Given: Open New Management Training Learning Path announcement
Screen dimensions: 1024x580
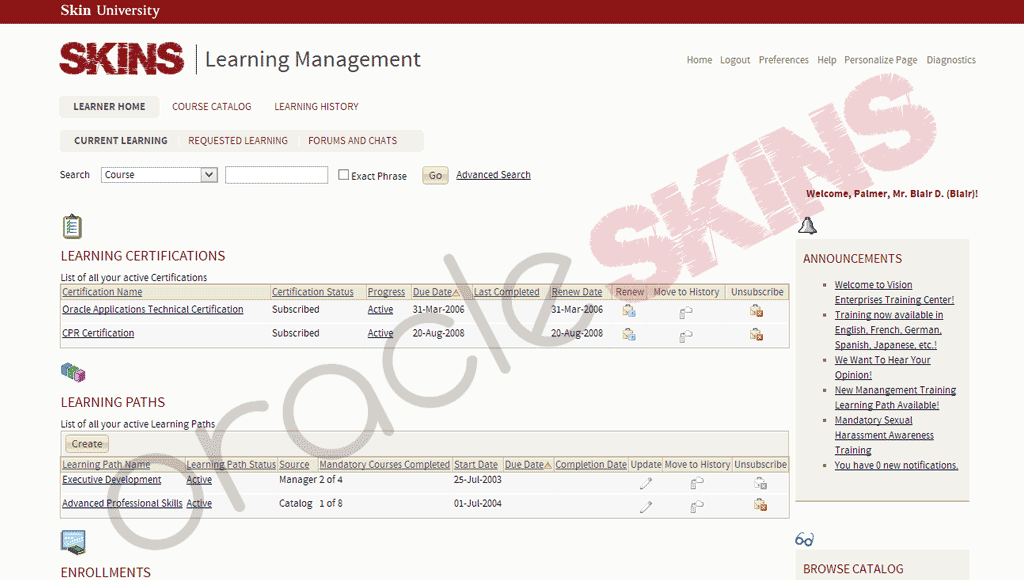Looking at the screenshot, I should [x=895, y=397].
